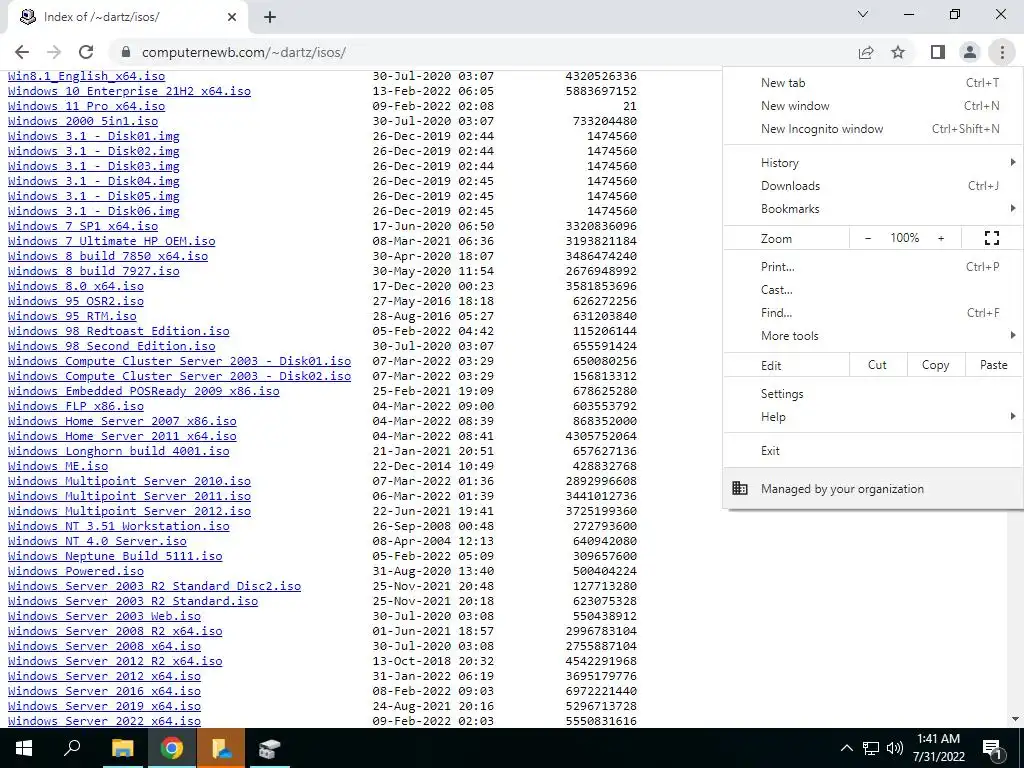
Task: Open Windows_FLP_x86.iso link
Action: 76,406
